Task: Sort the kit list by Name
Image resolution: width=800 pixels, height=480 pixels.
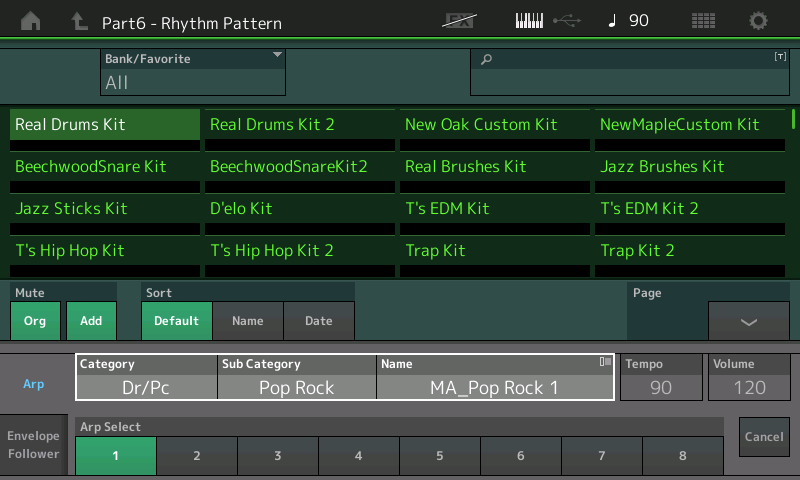Action: pos(247,321)
